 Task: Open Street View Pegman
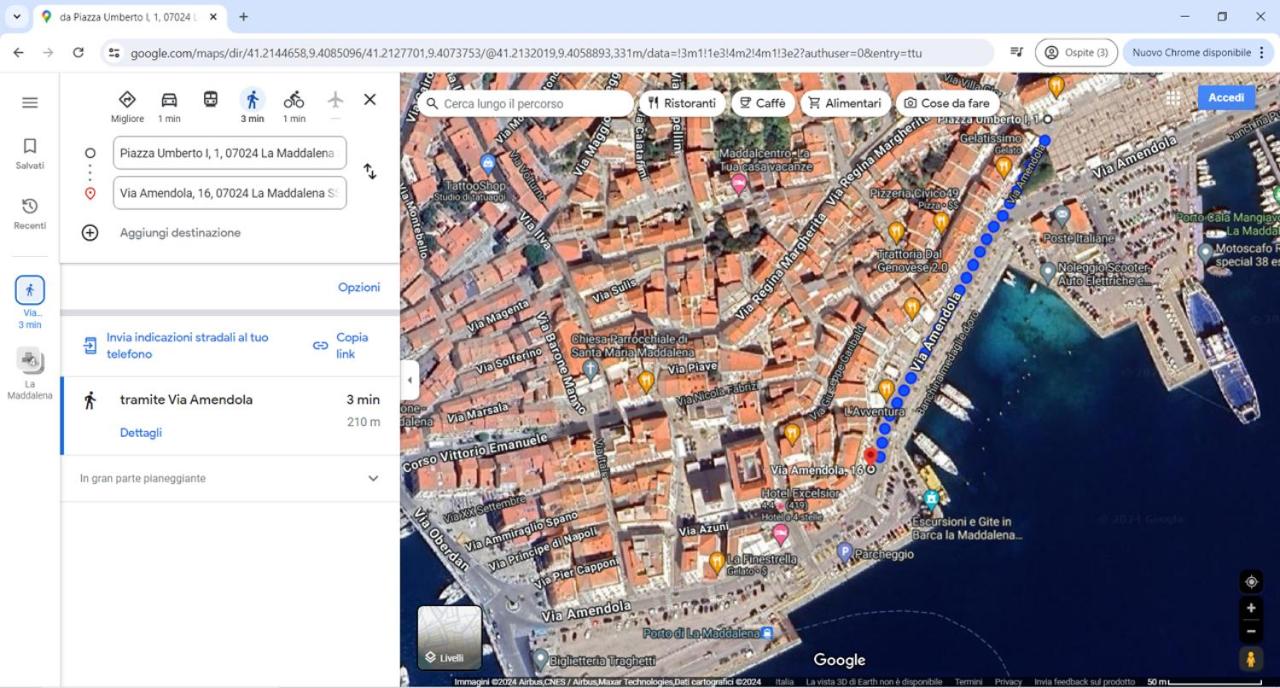point(1251,658)
